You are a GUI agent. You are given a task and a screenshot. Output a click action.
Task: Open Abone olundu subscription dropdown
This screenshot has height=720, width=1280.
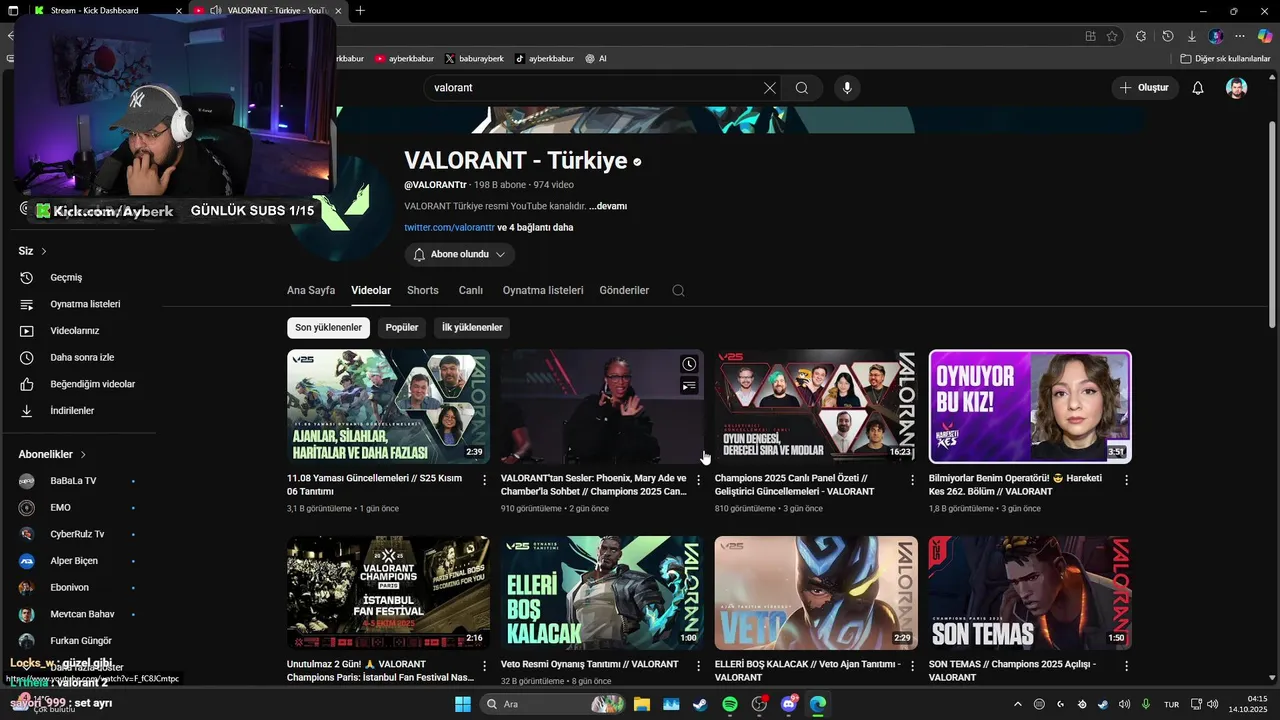tap(460, 255)
